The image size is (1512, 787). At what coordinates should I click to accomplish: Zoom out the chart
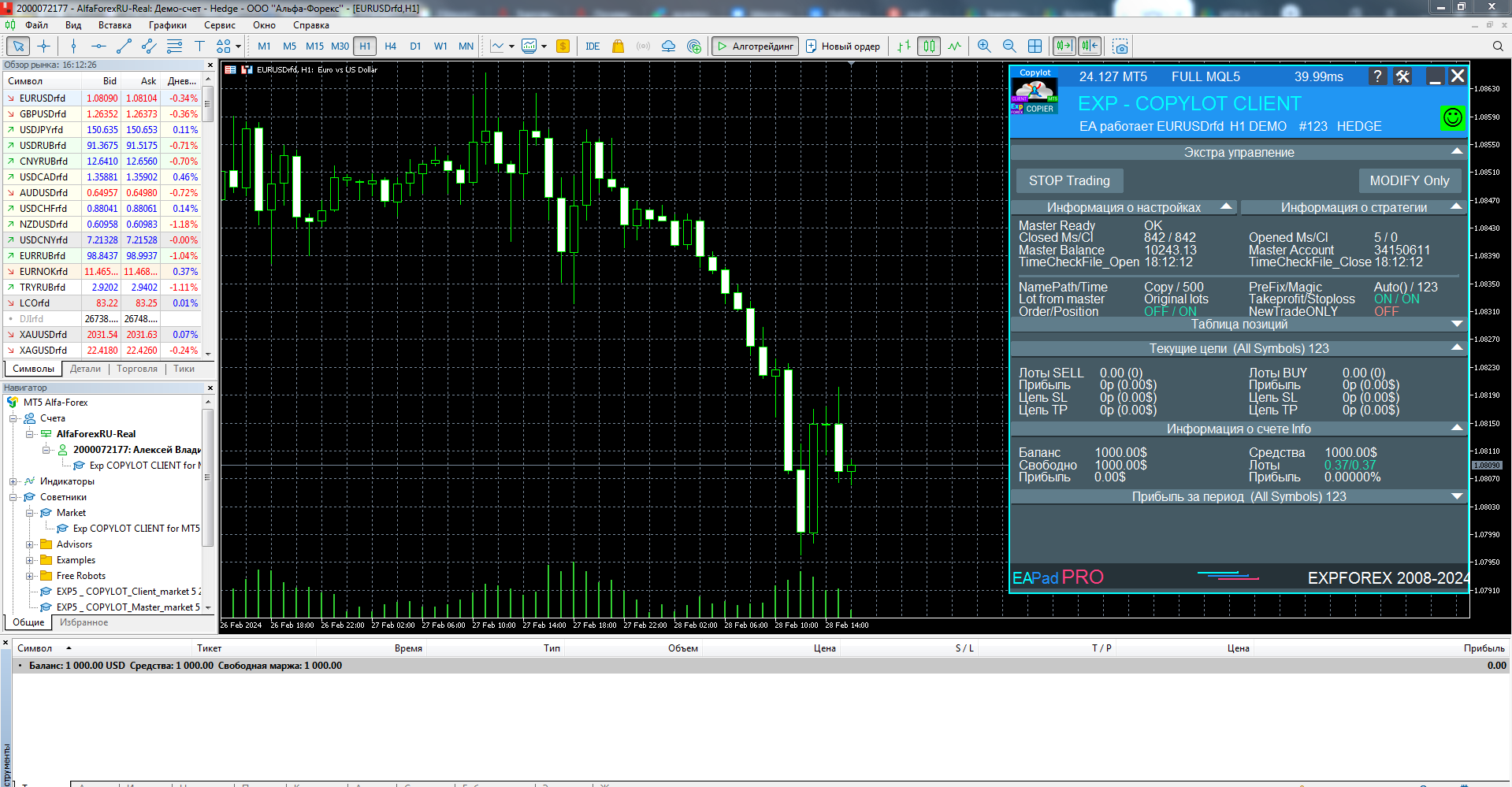[1009, 46]
